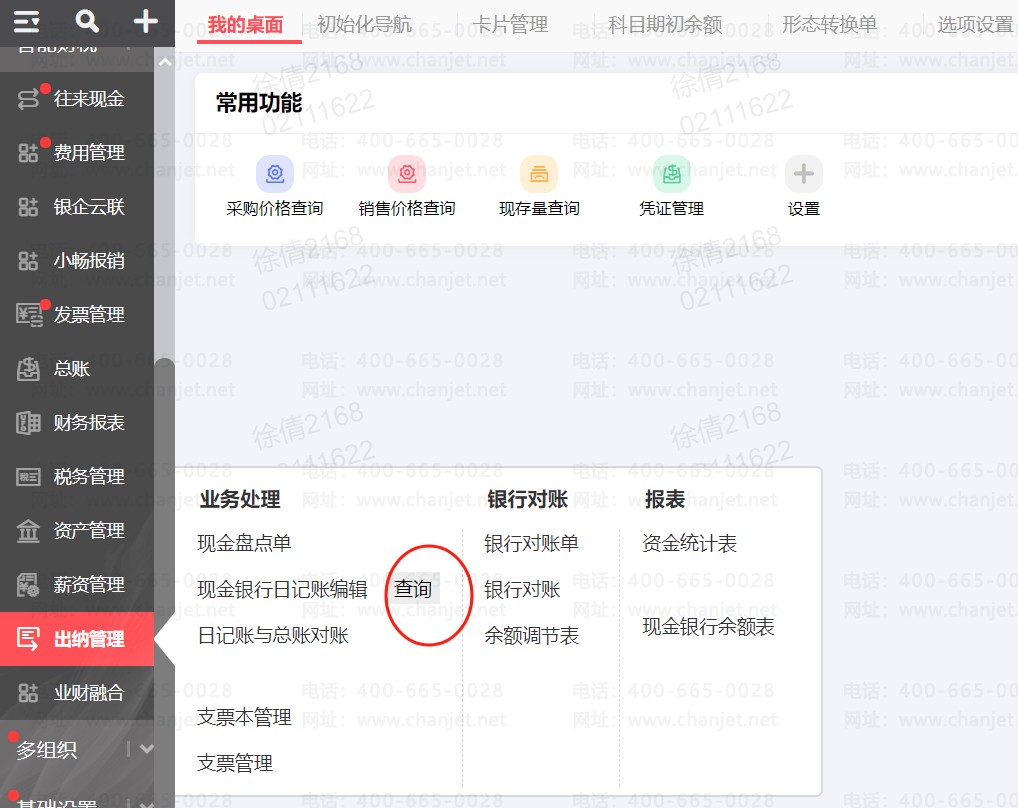Open 销售价格查询 shortcut icon
The width and height of the screenshot is (1018, 808).
(x=407, y=174)
